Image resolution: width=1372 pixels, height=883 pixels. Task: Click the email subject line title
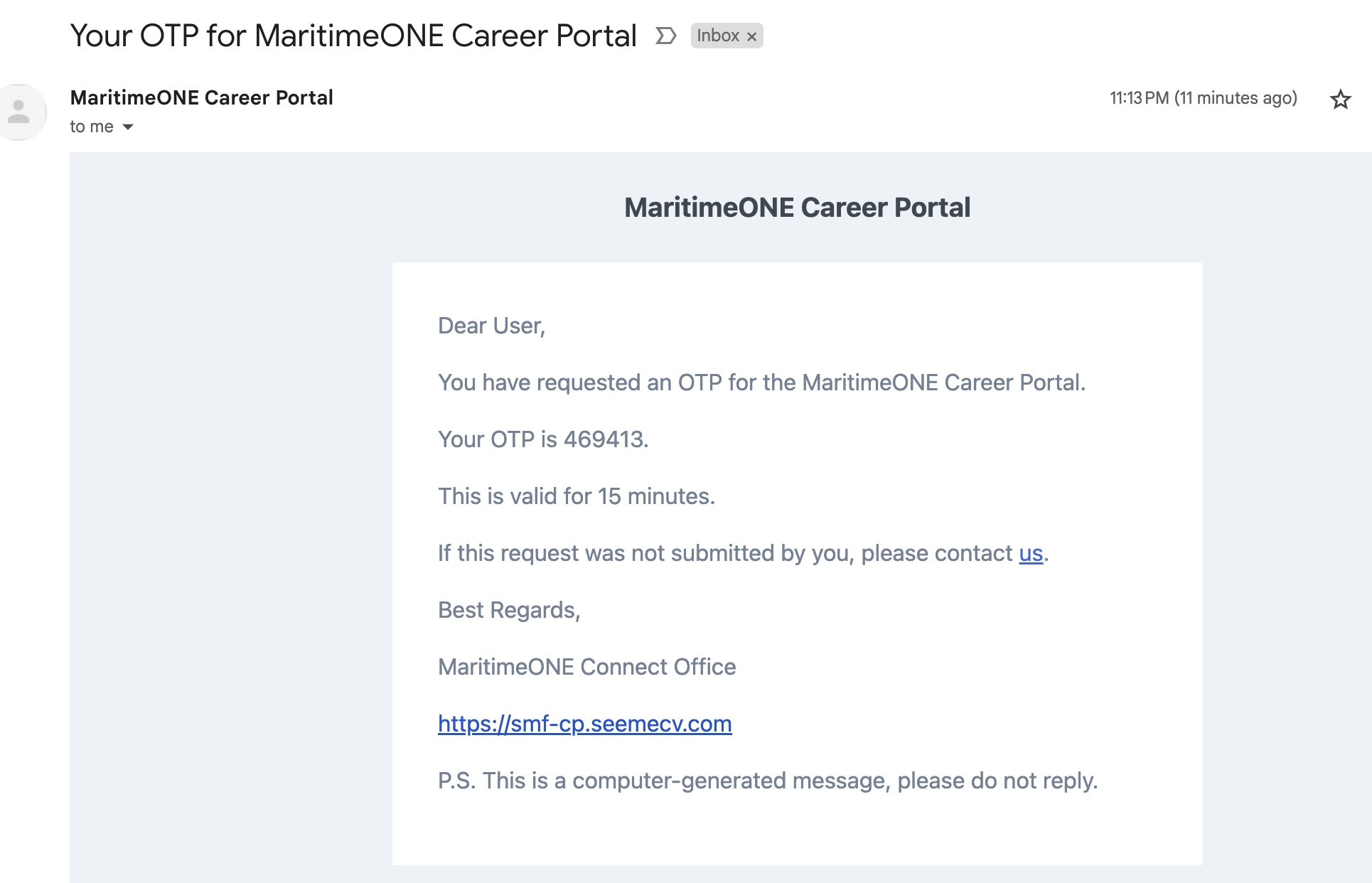(353, 36)
